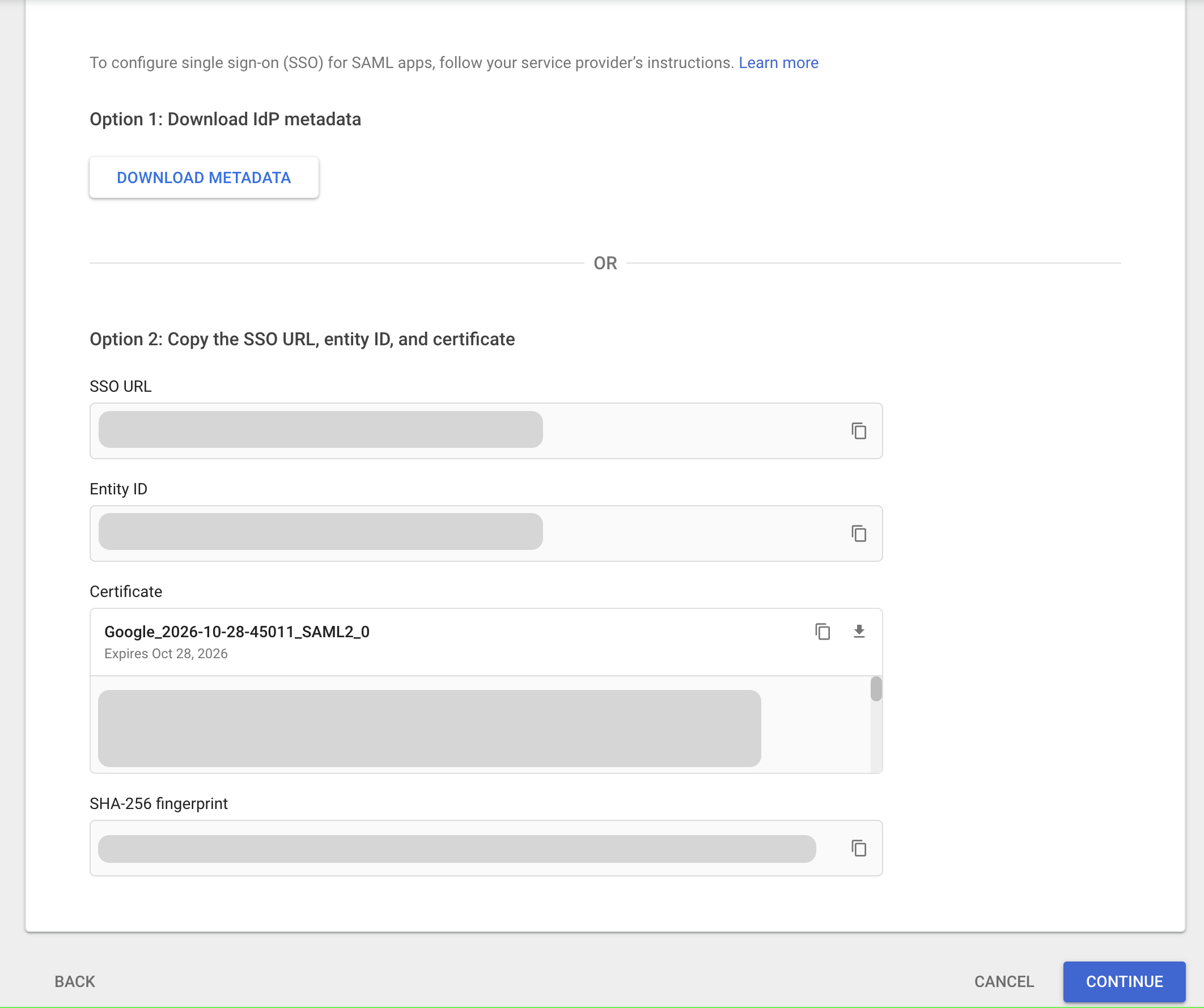Click the Option 2 heading text
Screen dimensions: 1204x1008
tap(302, 339)
